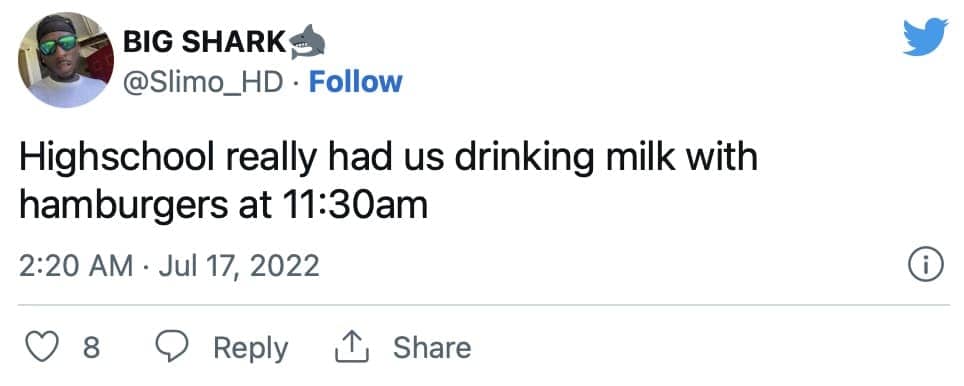This screenshot has width=964, height=386.
Task: Open the 2:20 AM timestamp
Action: [76, 266]
